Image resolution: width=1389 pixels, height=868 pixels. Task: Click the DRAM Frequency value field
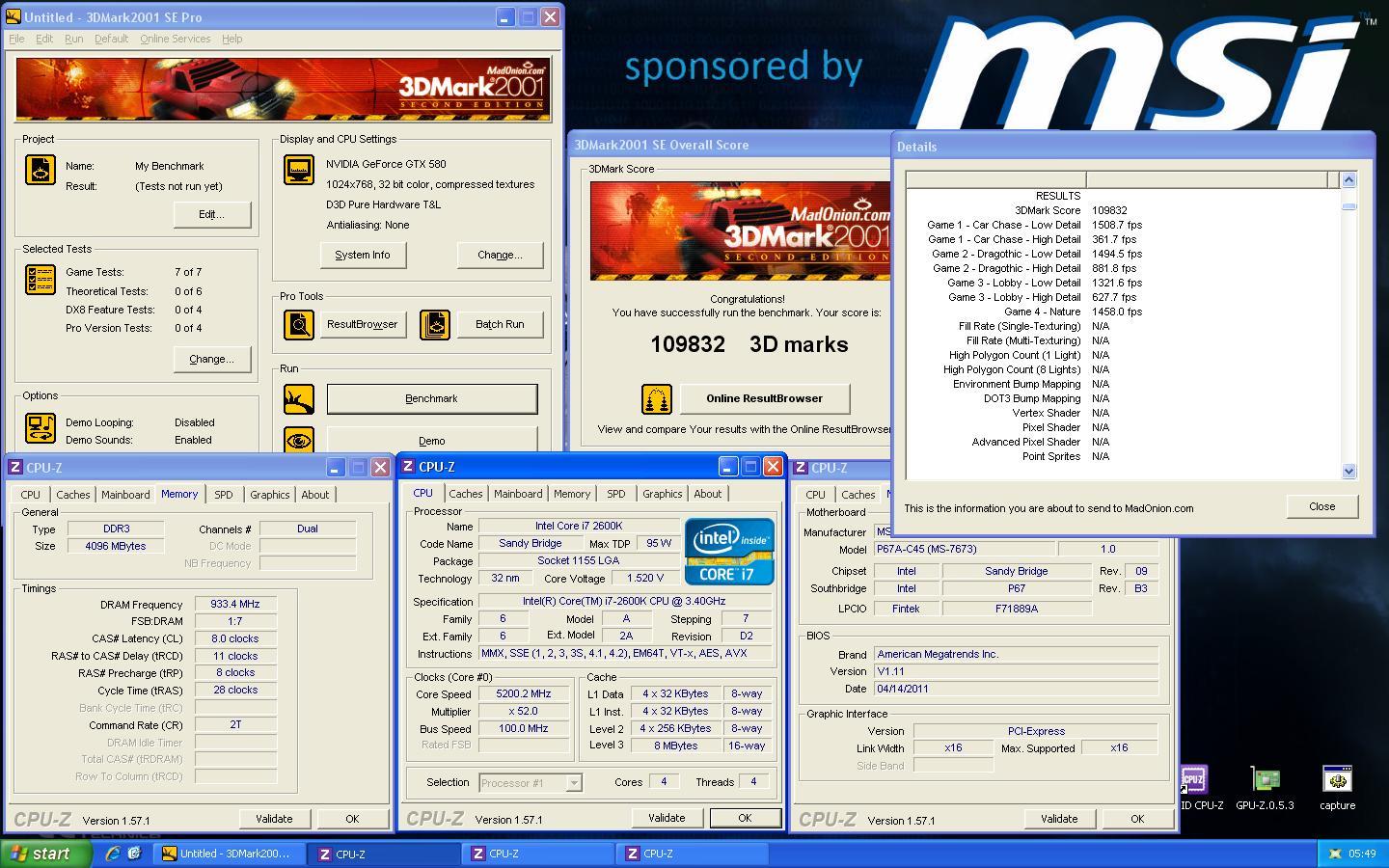click(x=235, y=605)
